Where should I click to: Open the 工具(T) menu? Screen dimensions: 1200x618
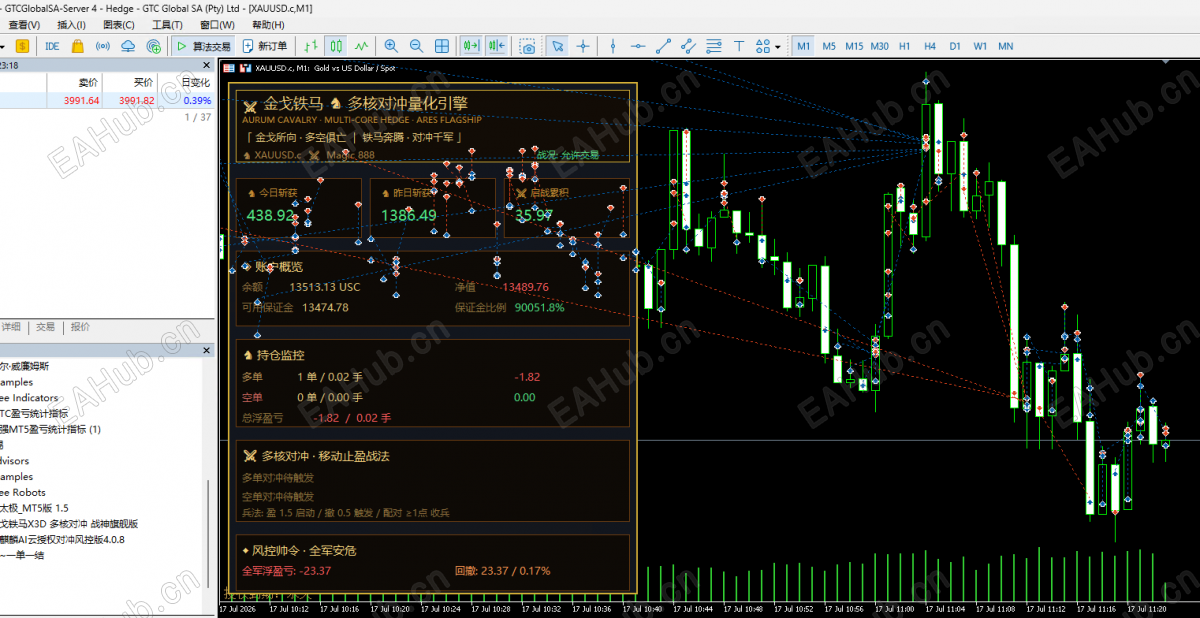pyautogui.click(x=167, y=24)
